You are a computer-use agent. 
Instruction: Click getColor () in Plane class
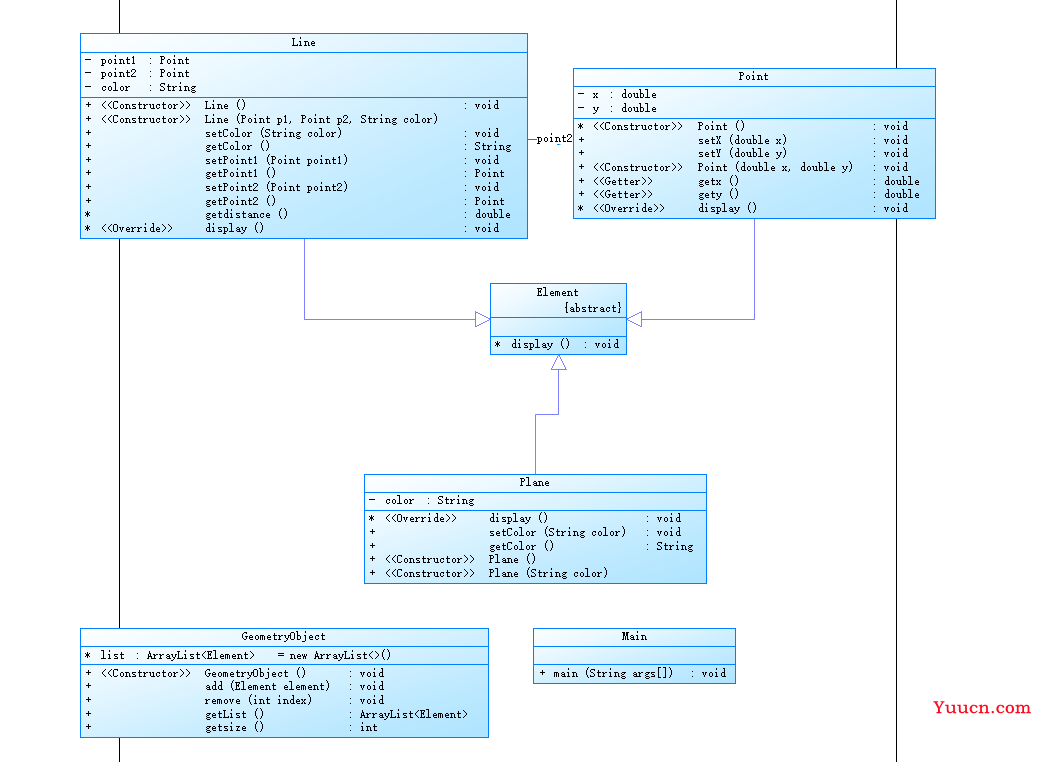coord(521,547)
